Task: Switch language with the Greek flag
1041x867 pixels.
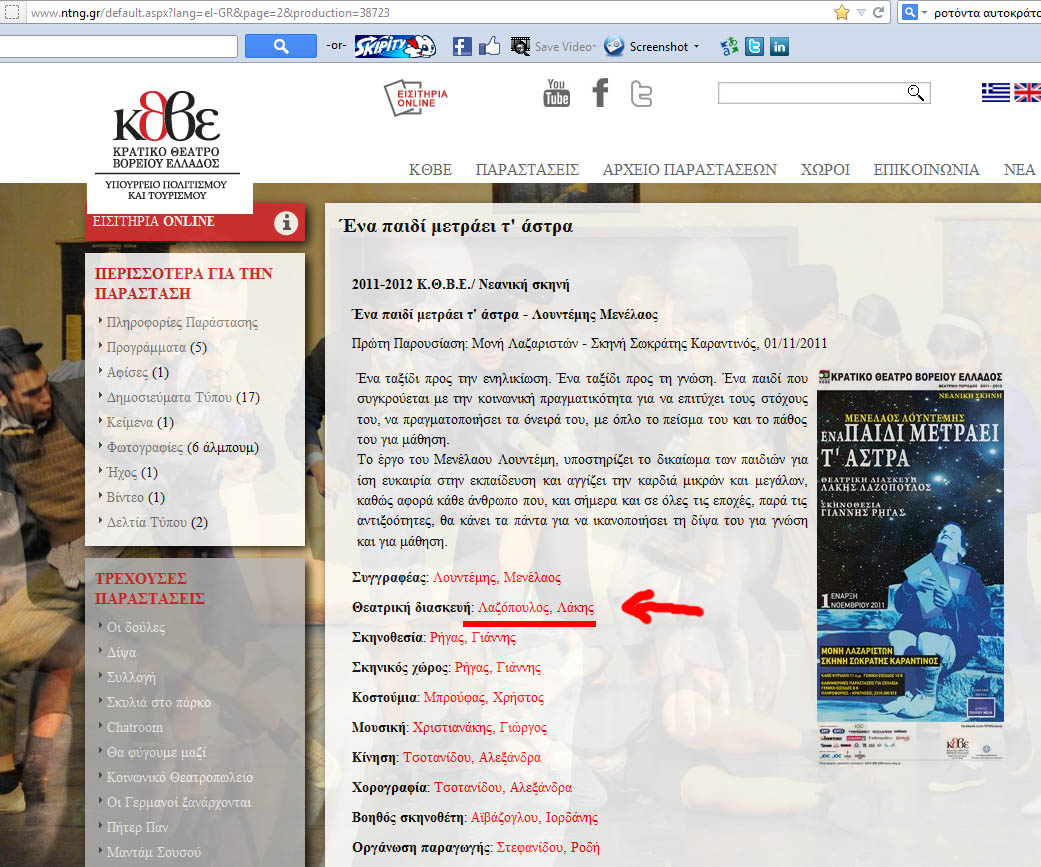Action: point(995,92)
